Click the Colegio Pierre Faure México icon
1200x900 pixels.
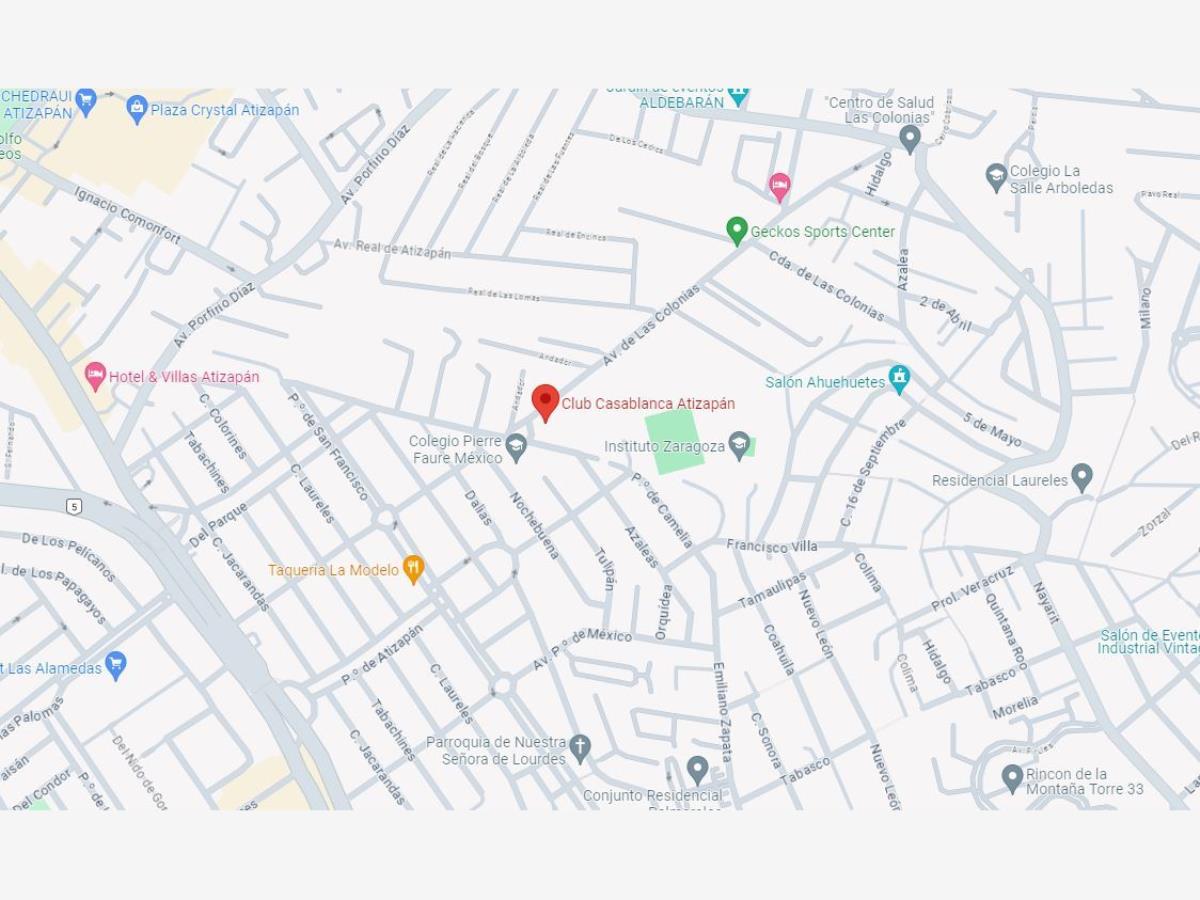[516, 448]
